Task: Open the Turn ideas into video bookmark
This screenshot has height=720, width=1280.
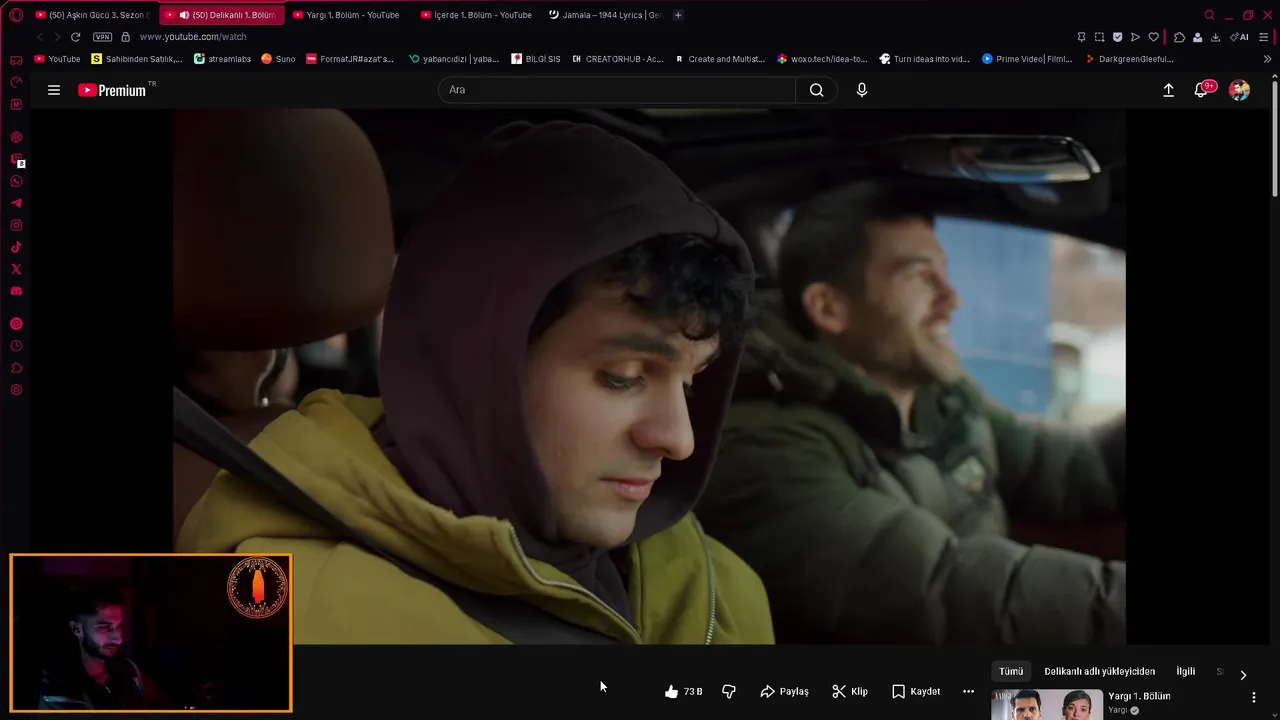Action: tap(924, 59)
